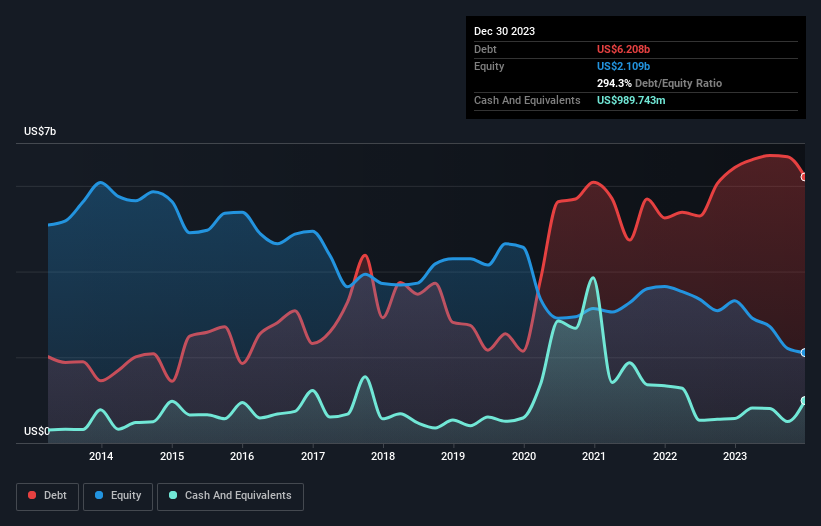Select the 2019 x-axis label
Image resolution: width=821 pixels, height=526 pixels.
[453, 456]
